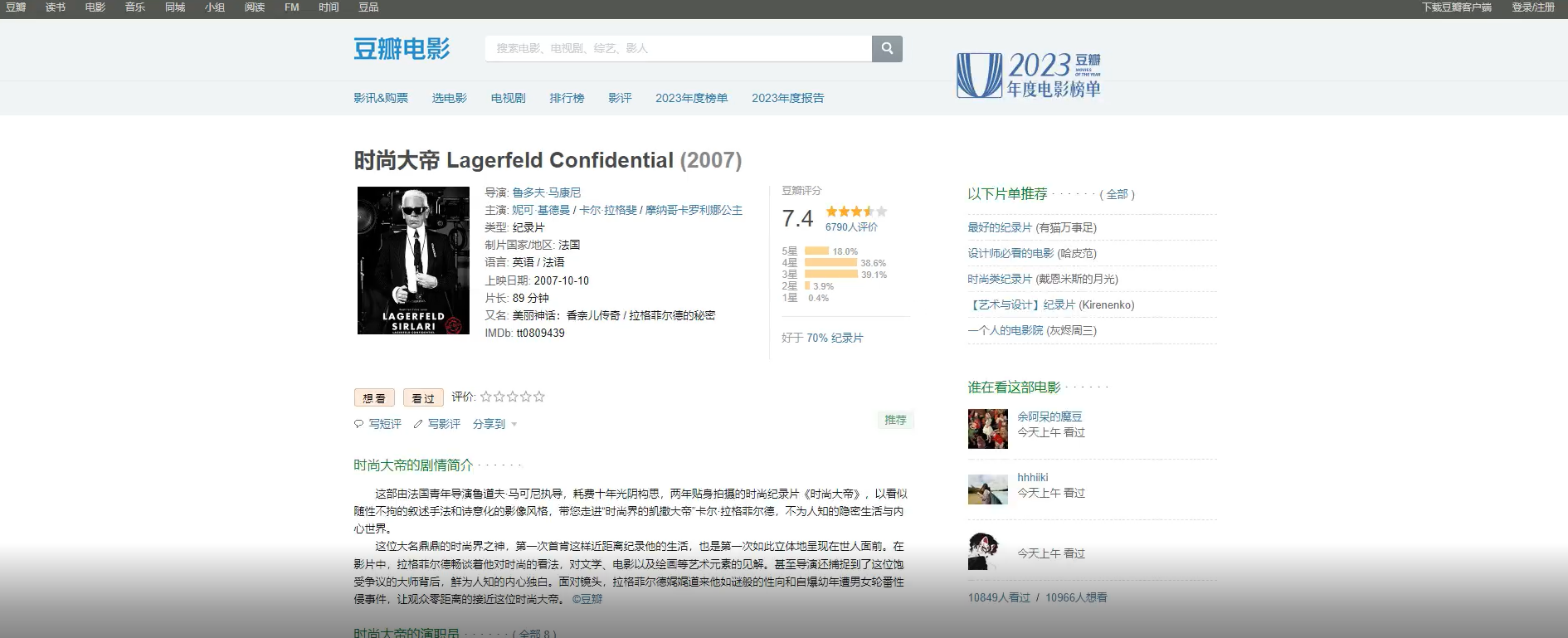Screen dimensions: 1568x638
Task: Click the green 推荐 button
Action: pyautogui.click(x=896, y=420)
